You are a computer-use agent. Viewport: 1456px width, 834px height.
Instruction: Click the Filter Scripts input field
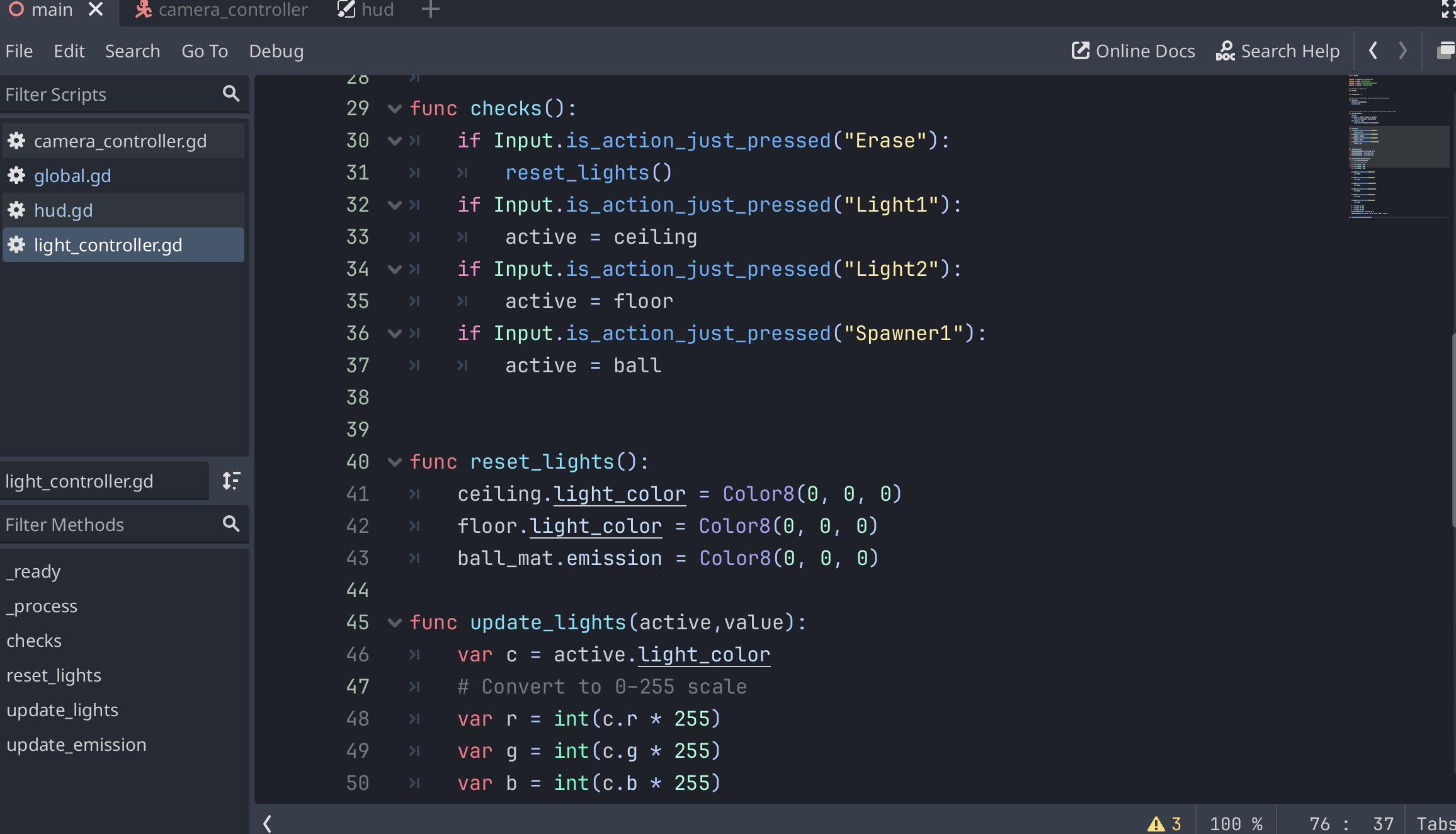(x=107, y=94)
